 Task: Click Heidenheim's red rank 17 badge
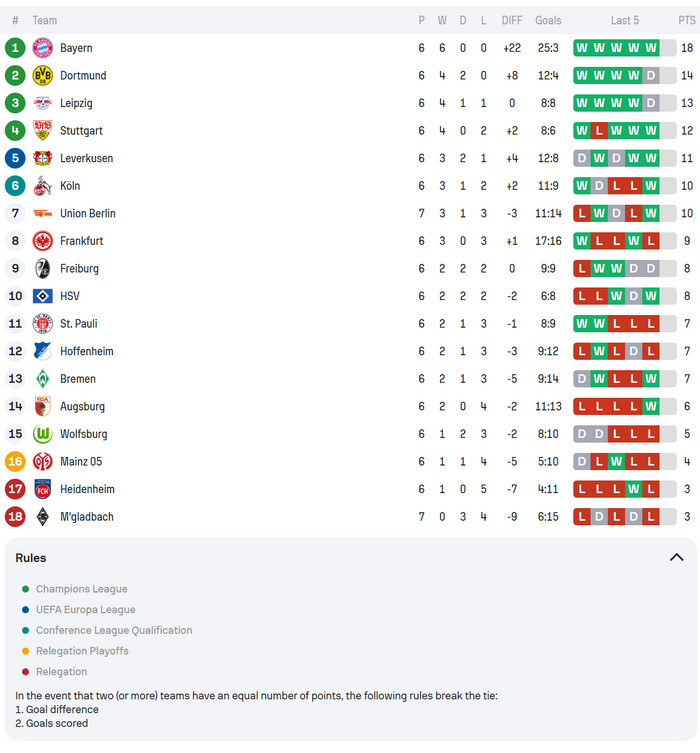15,489
